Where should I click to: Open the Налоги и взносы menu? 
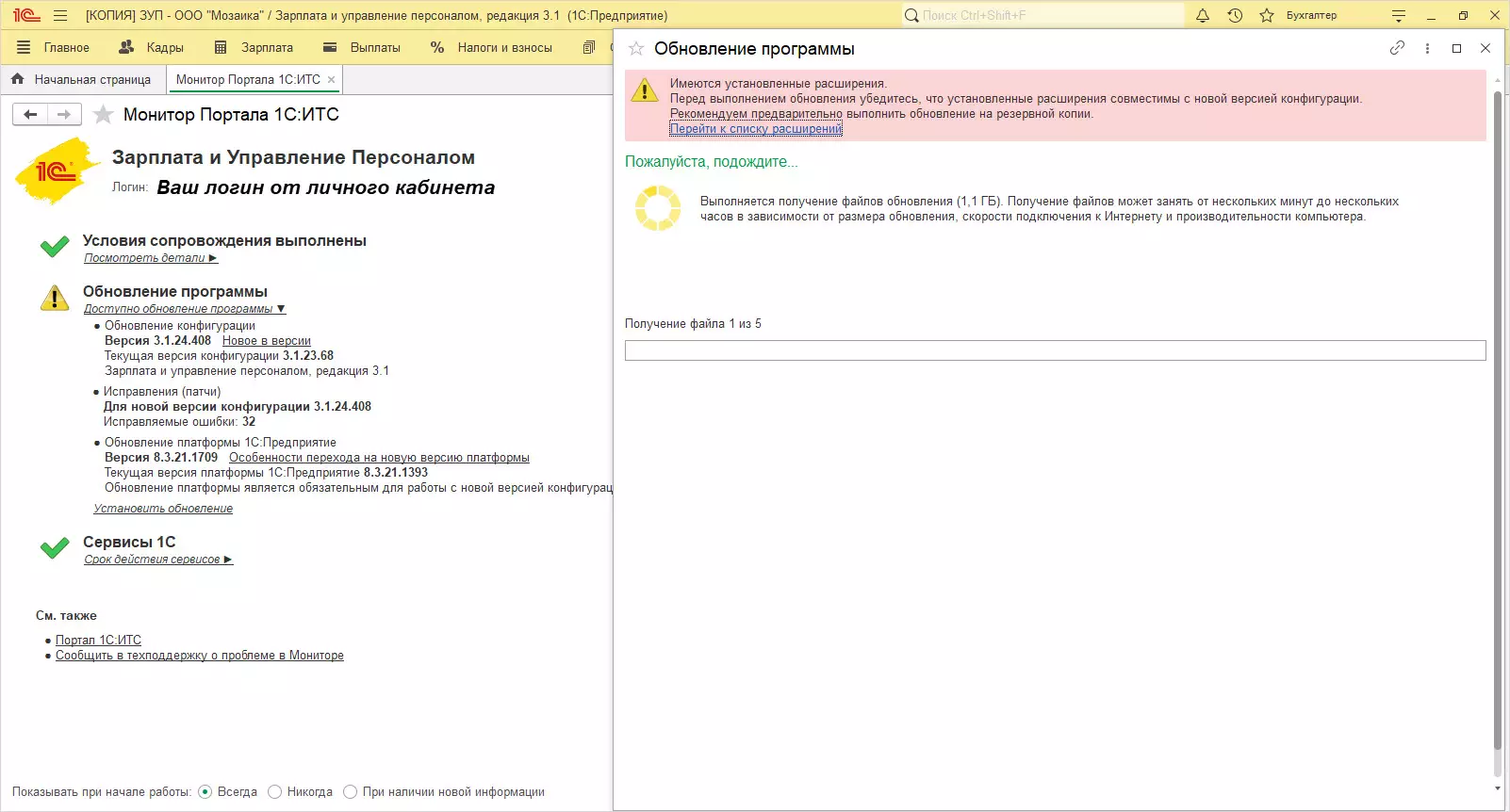(x=505, y=47)
